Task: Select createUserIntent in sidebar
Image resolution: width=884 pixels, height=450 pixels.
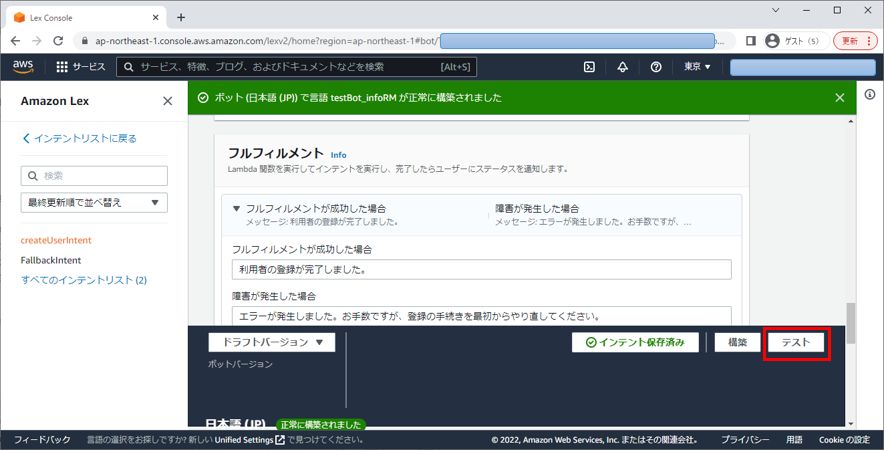Action: tap(56, 240)
